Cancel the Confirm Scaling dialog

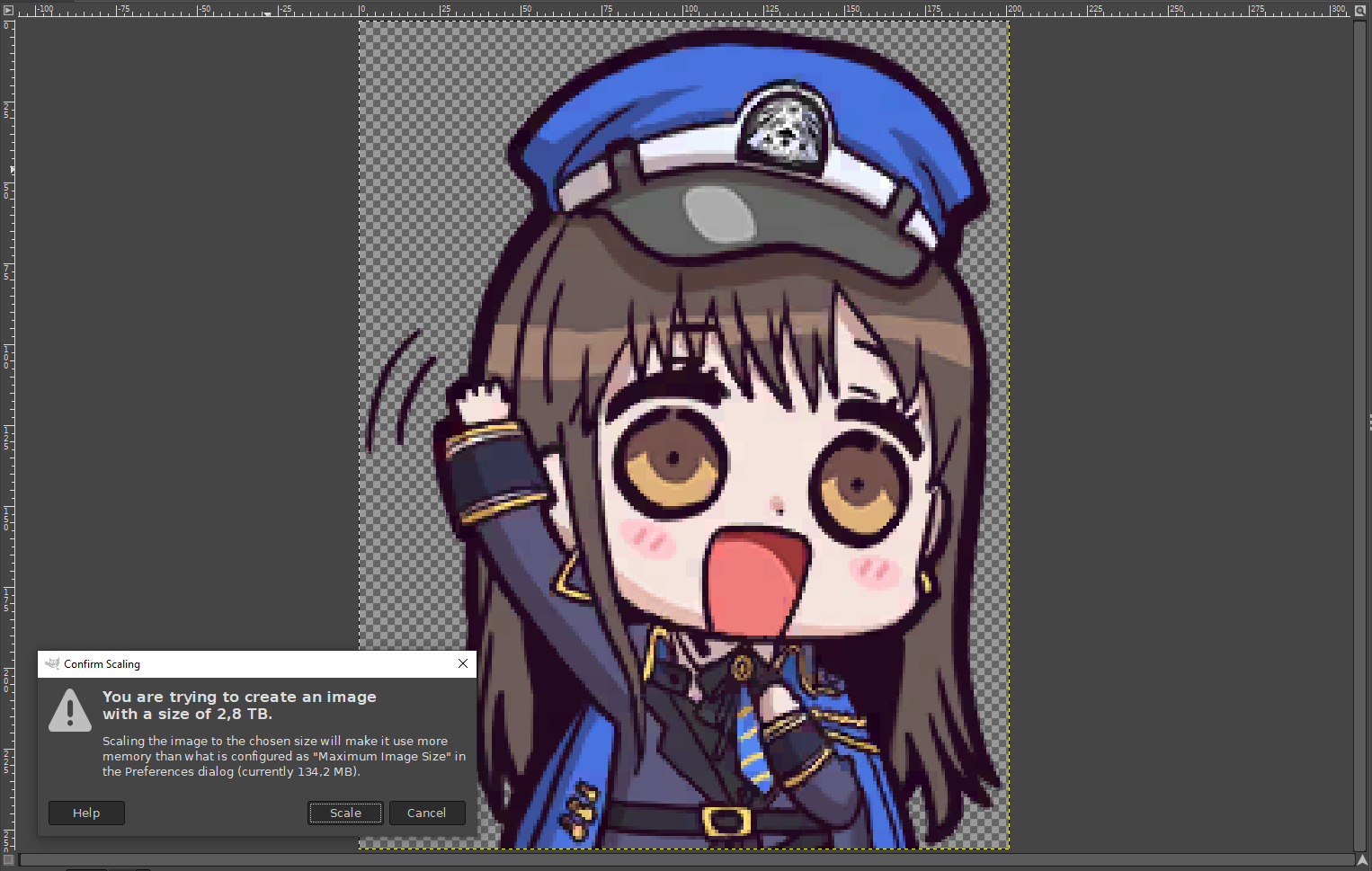(427, 813)
